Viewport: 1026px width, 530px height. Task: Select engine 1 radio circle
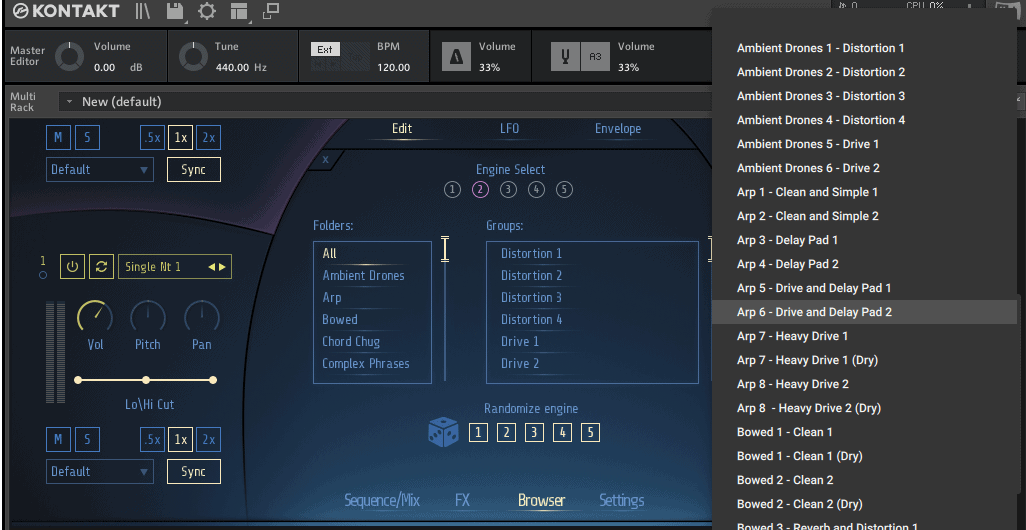coord(452,190)
